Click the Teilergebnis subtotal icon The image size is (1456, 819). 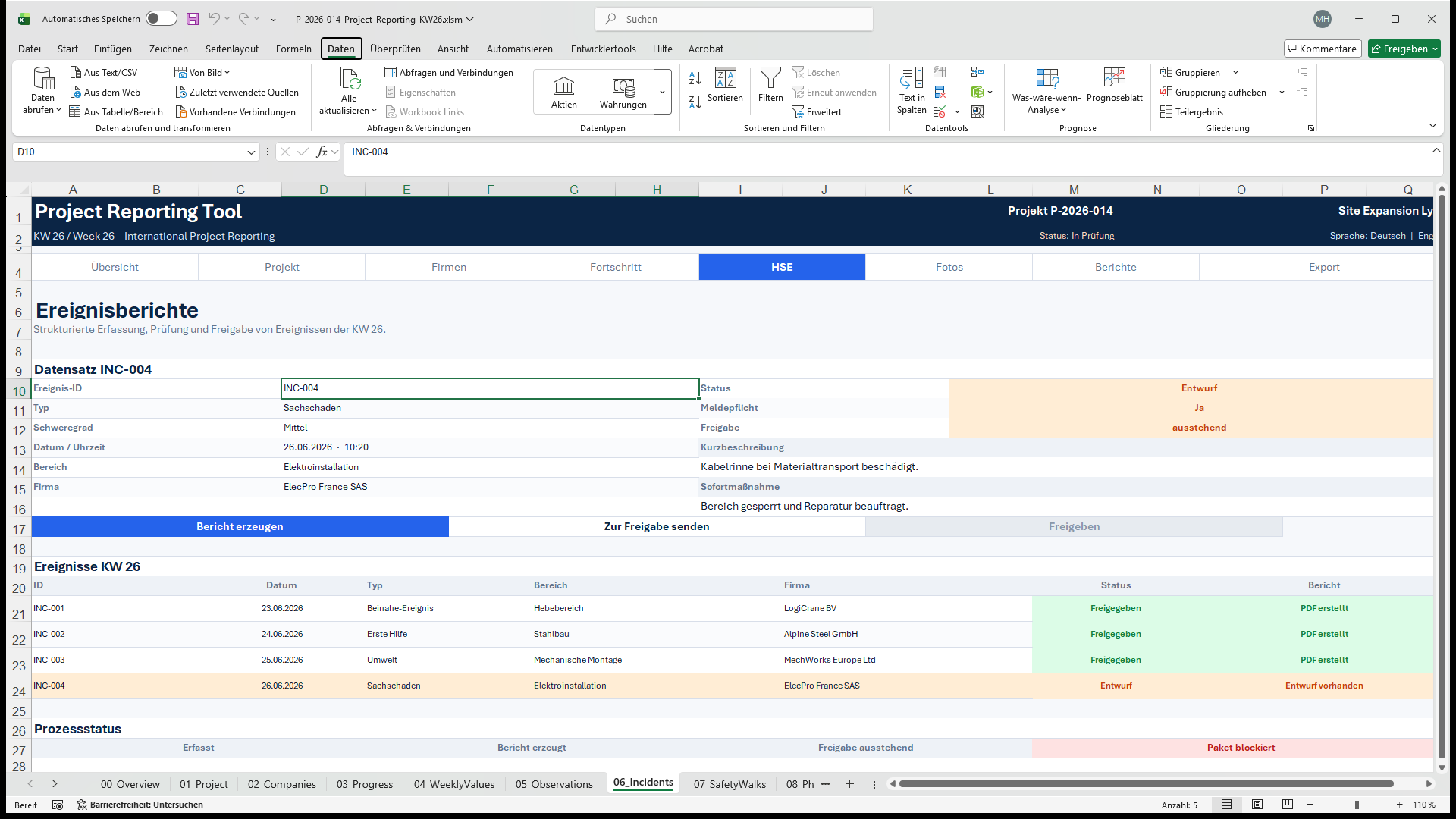(1166, 111)
